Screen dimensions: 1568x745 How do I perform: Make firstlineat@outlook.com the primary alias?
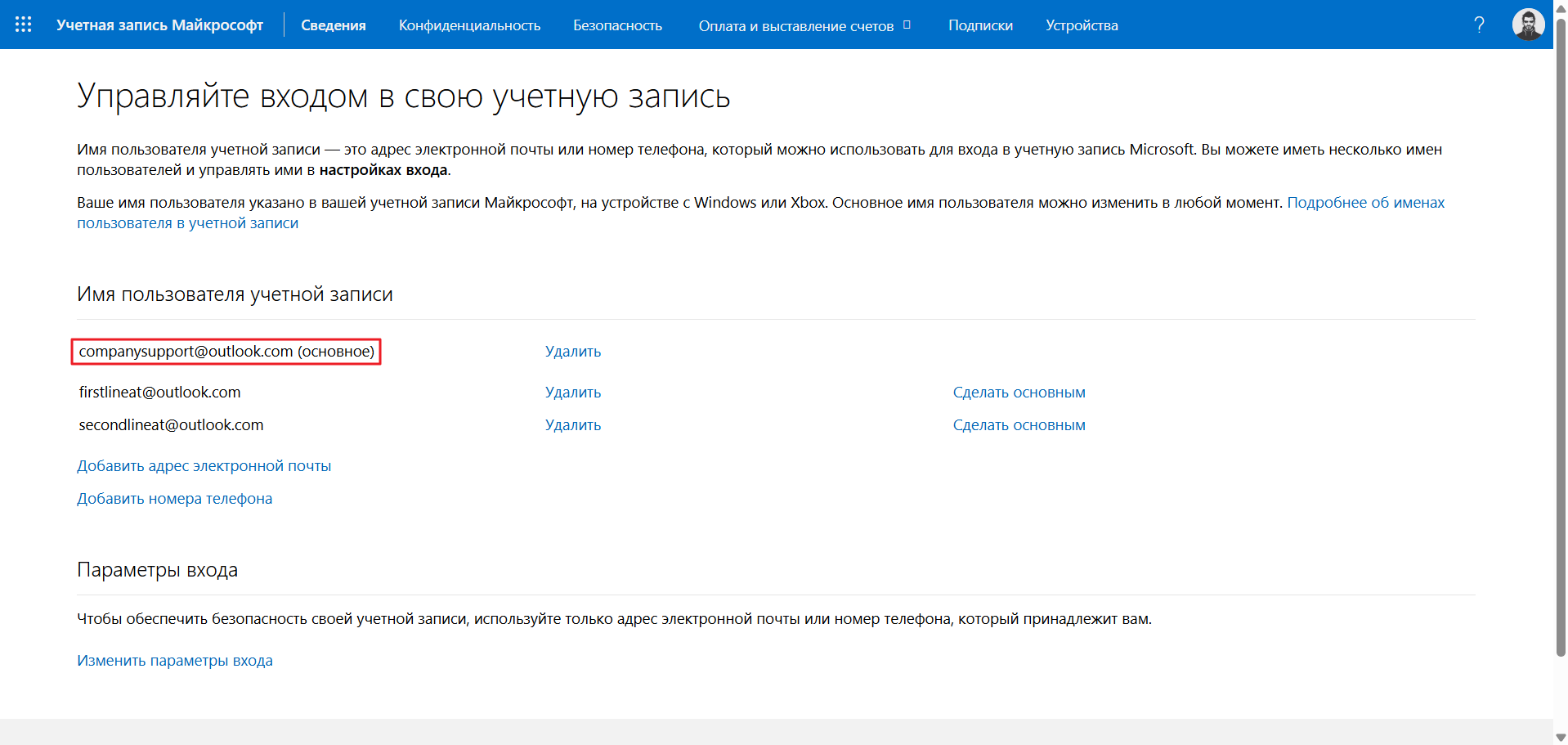tap(1019, 393)
